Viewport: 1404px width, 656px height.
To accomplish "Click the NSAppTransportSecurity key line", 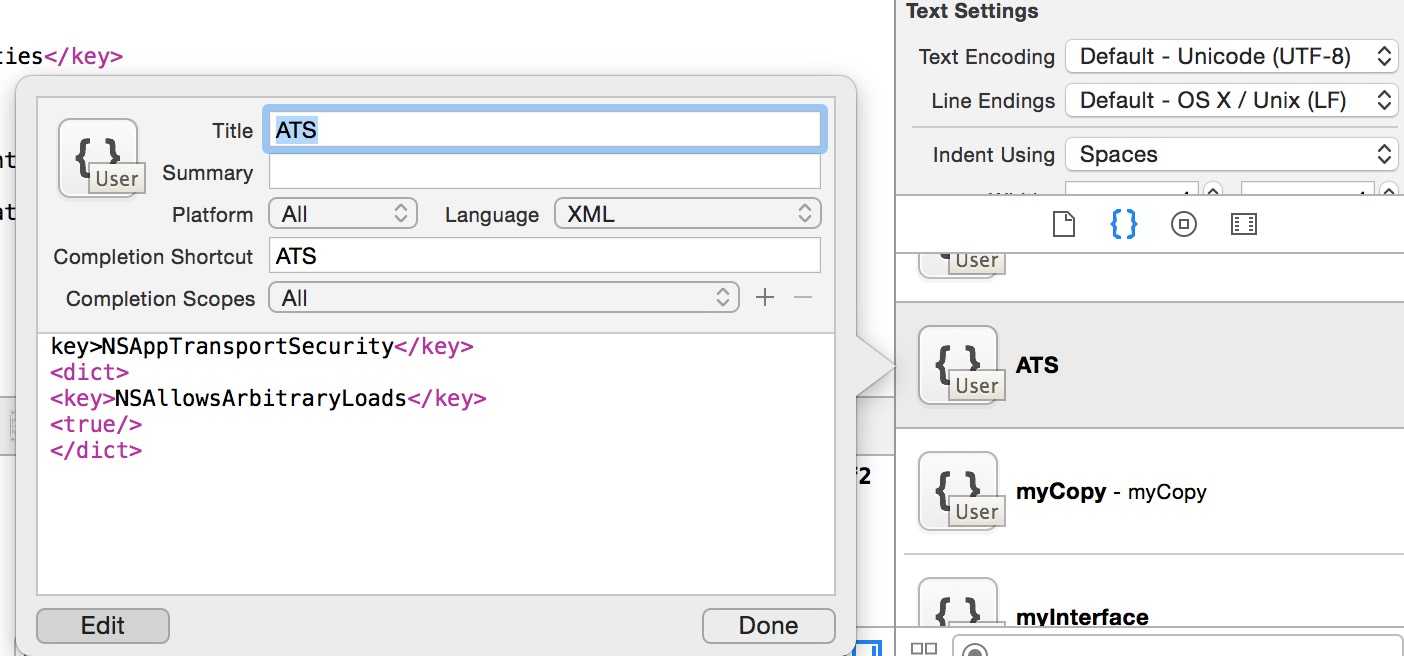I will pos(262,347).
